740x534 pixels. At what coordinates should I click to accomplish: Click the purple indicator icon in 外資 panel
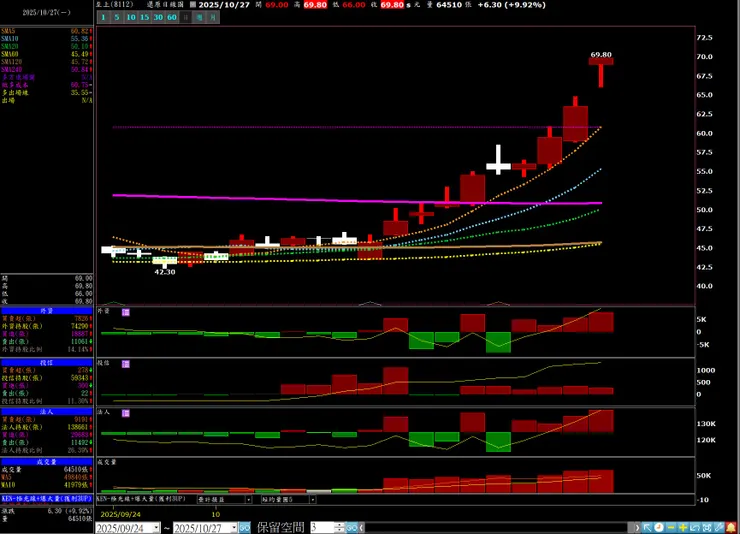126,312
